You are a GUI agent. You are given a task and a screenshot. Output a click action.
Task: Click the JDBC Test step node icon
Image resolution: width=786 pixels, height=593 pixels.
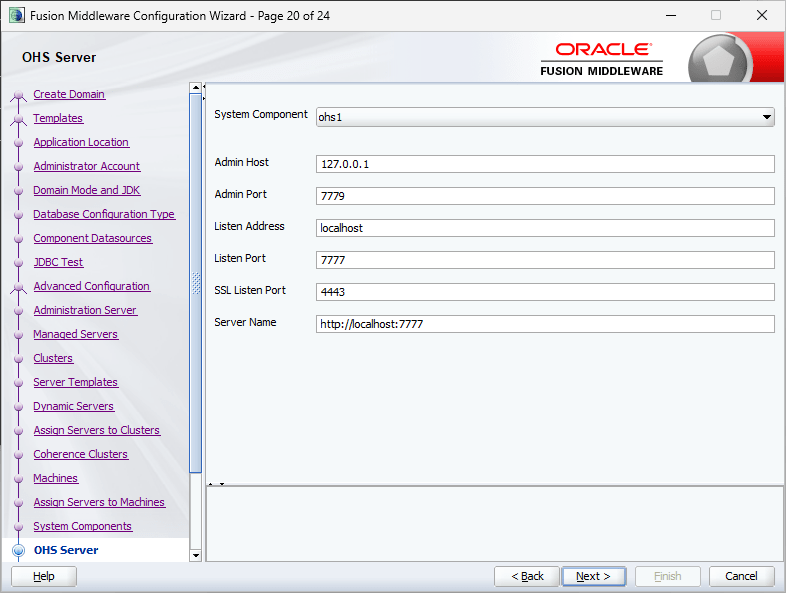19,263
